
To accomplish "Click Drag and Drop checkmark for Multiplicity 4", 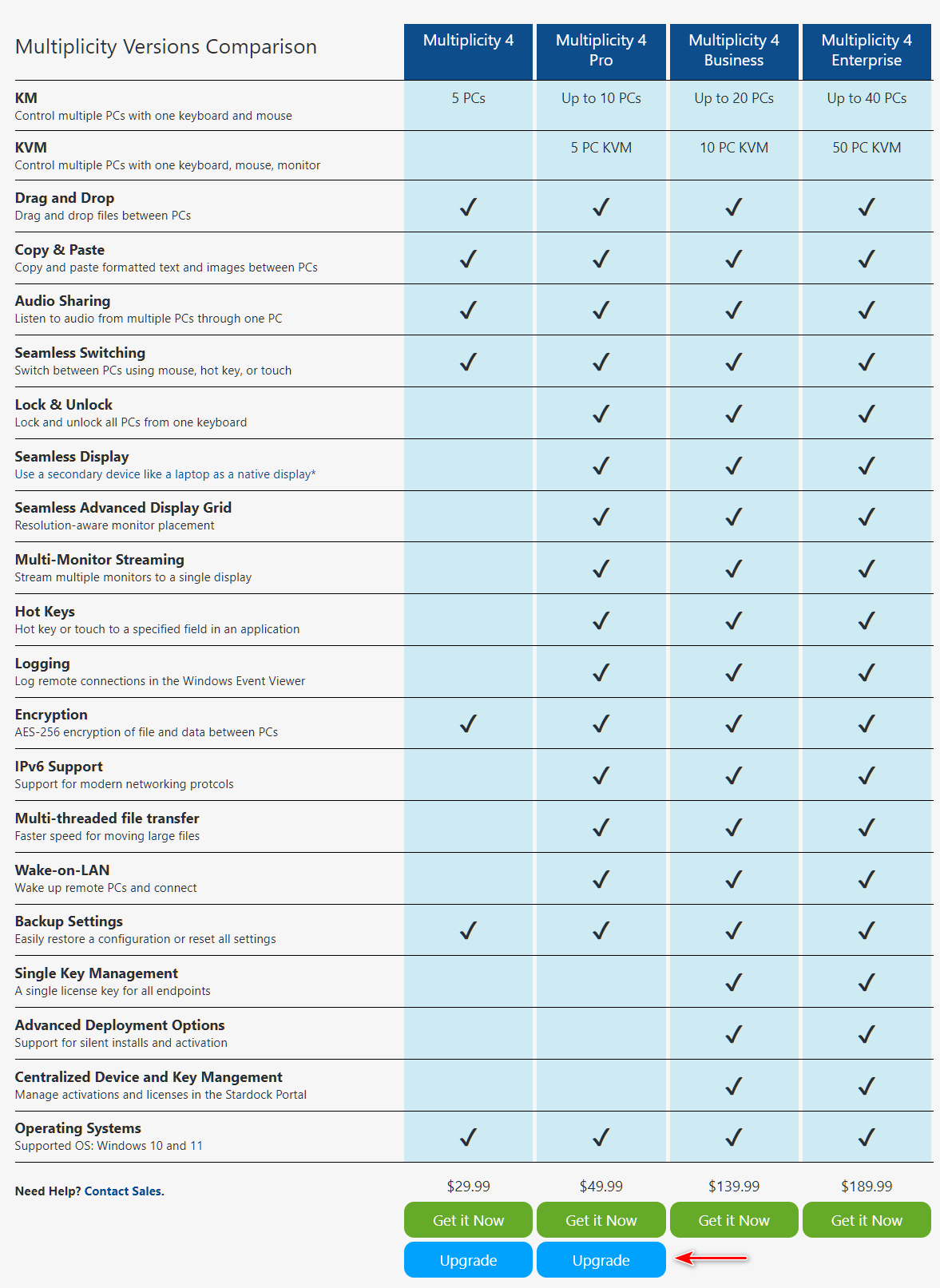I will click(x=468, y=207).
